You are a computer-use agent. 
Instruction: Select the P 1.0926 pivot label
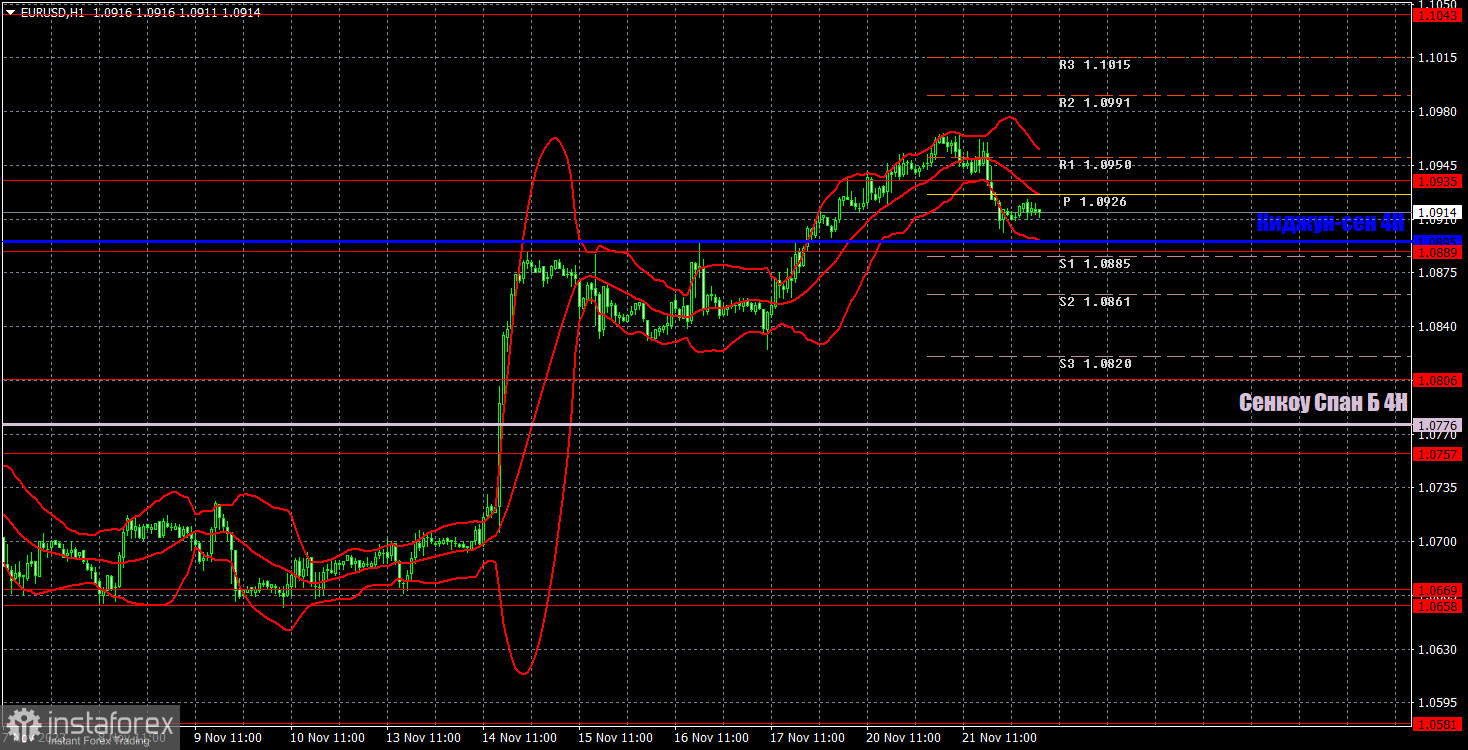click(1095, 202)
